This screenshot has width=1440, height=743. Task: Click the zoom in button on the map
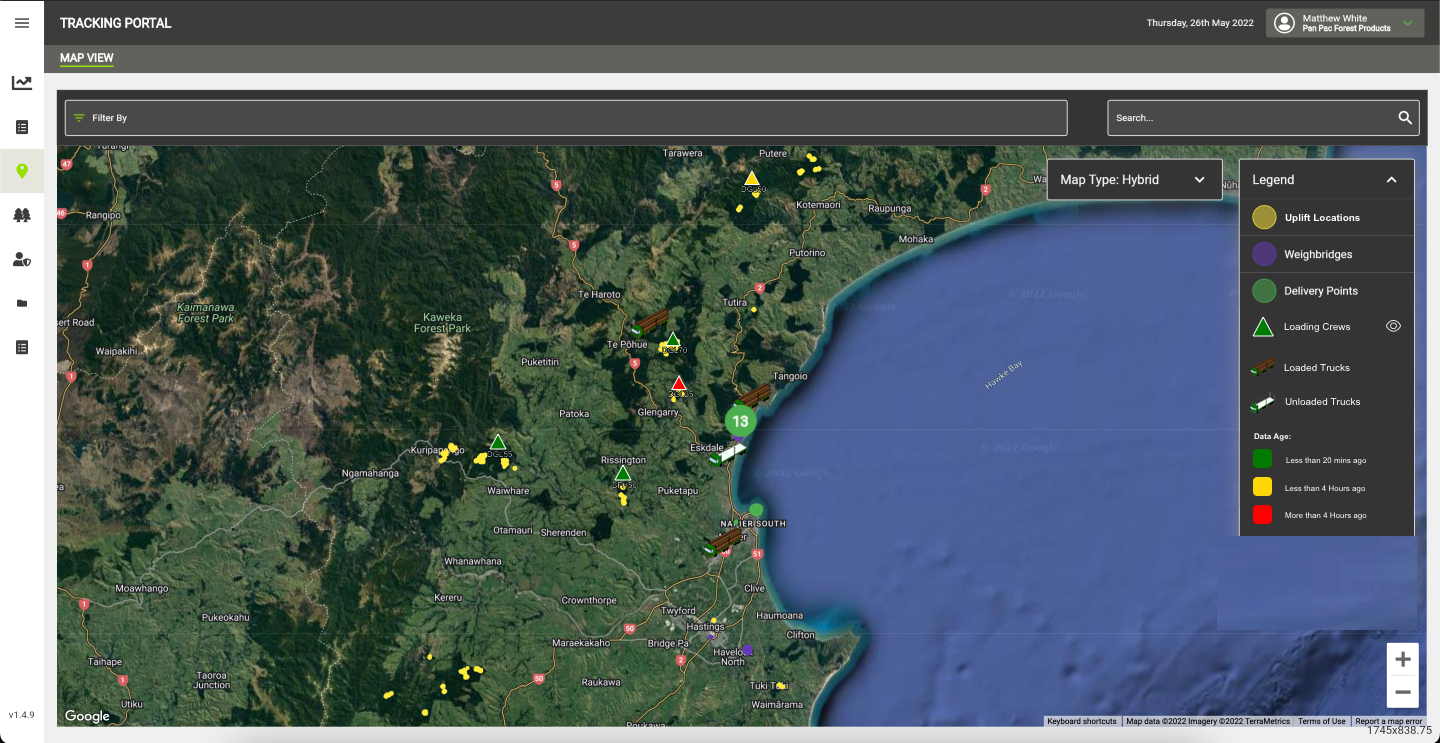[1402, 659]
